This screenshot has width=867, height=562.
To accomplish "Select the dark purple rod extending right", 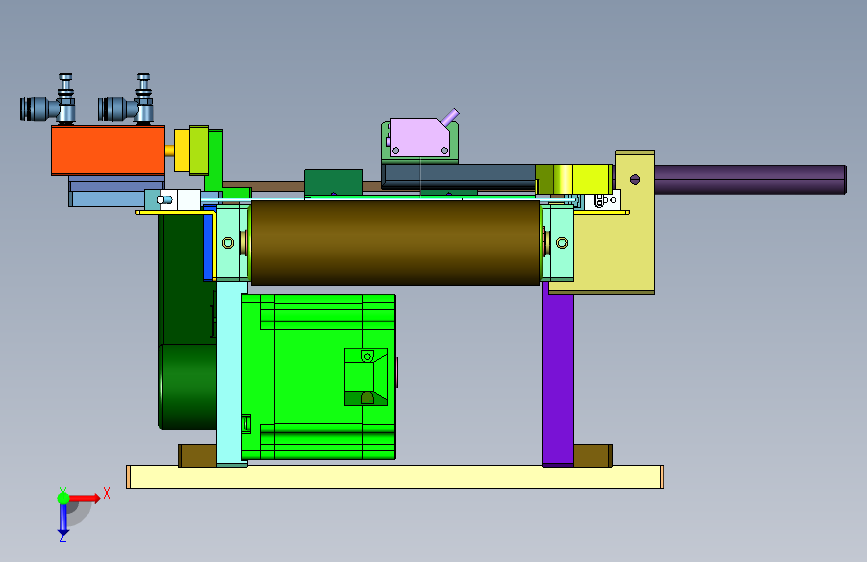I will 750,180.
